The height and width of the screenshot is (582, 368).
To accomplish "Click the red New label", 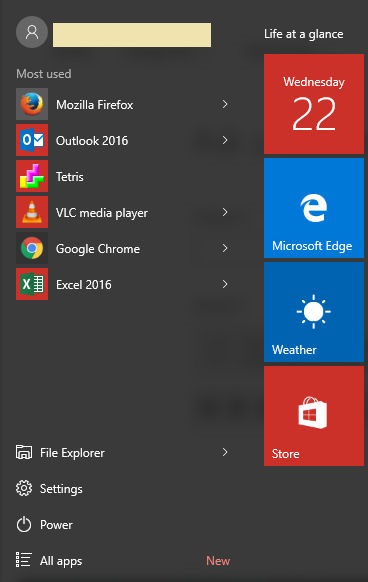I will point(218,560).
